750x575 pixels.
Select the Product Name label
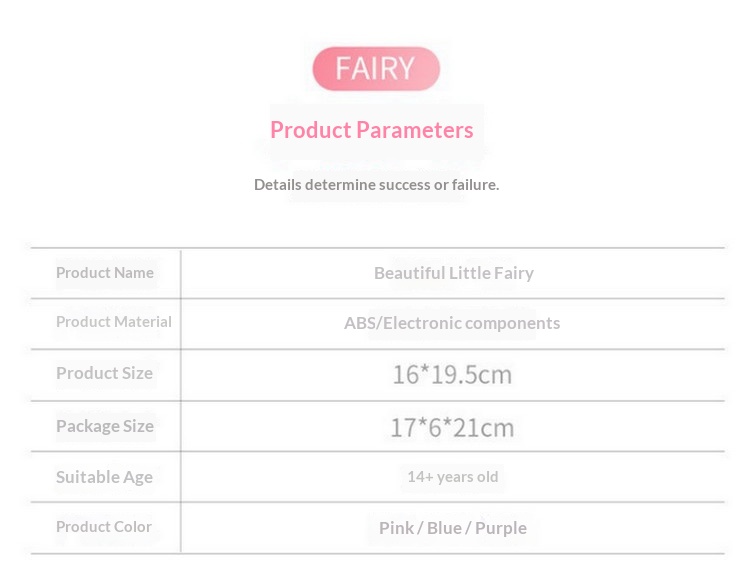105,273
